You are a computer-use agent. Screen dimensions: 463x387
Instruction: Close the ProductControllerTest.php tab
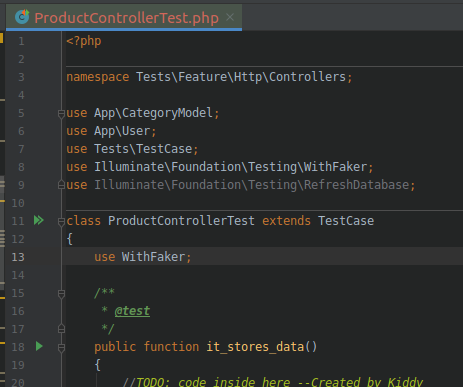(x=230, y=17)
